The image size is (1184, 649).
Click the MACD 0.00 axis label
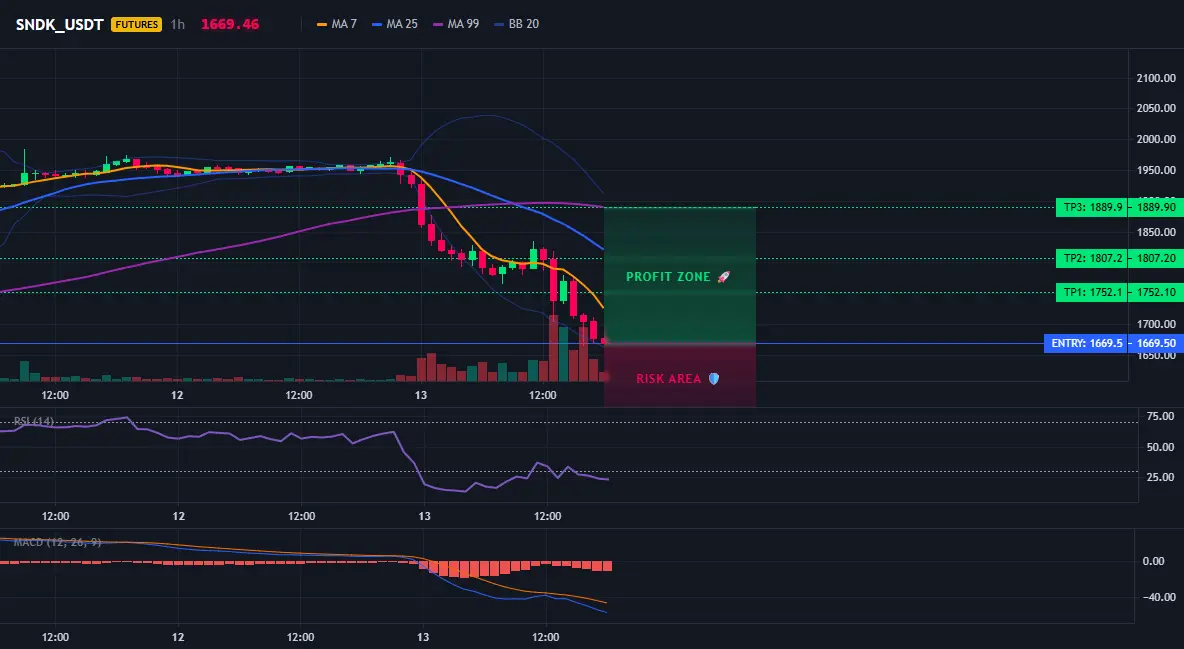(1153, 561)
